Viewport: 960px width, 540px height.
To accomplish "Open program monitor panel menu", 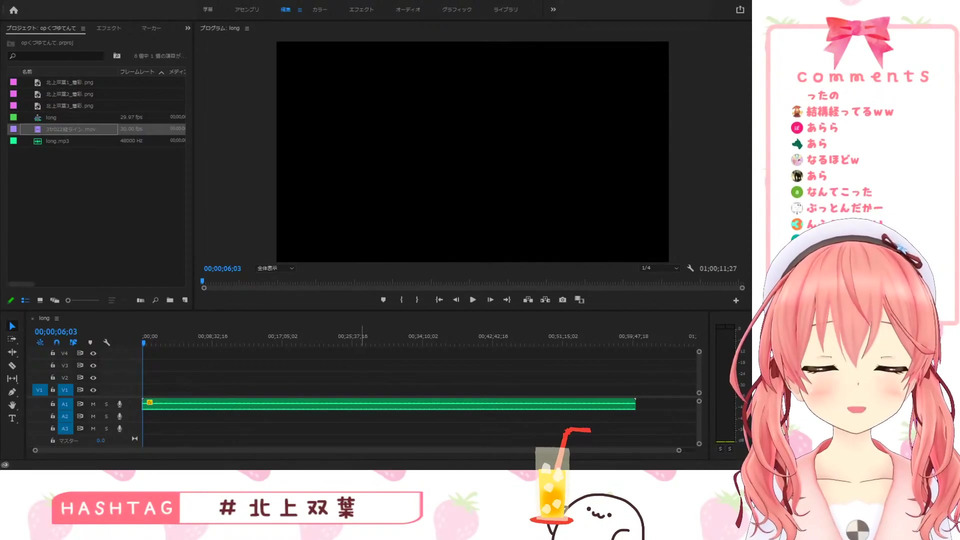I will (x=247, y=28).
